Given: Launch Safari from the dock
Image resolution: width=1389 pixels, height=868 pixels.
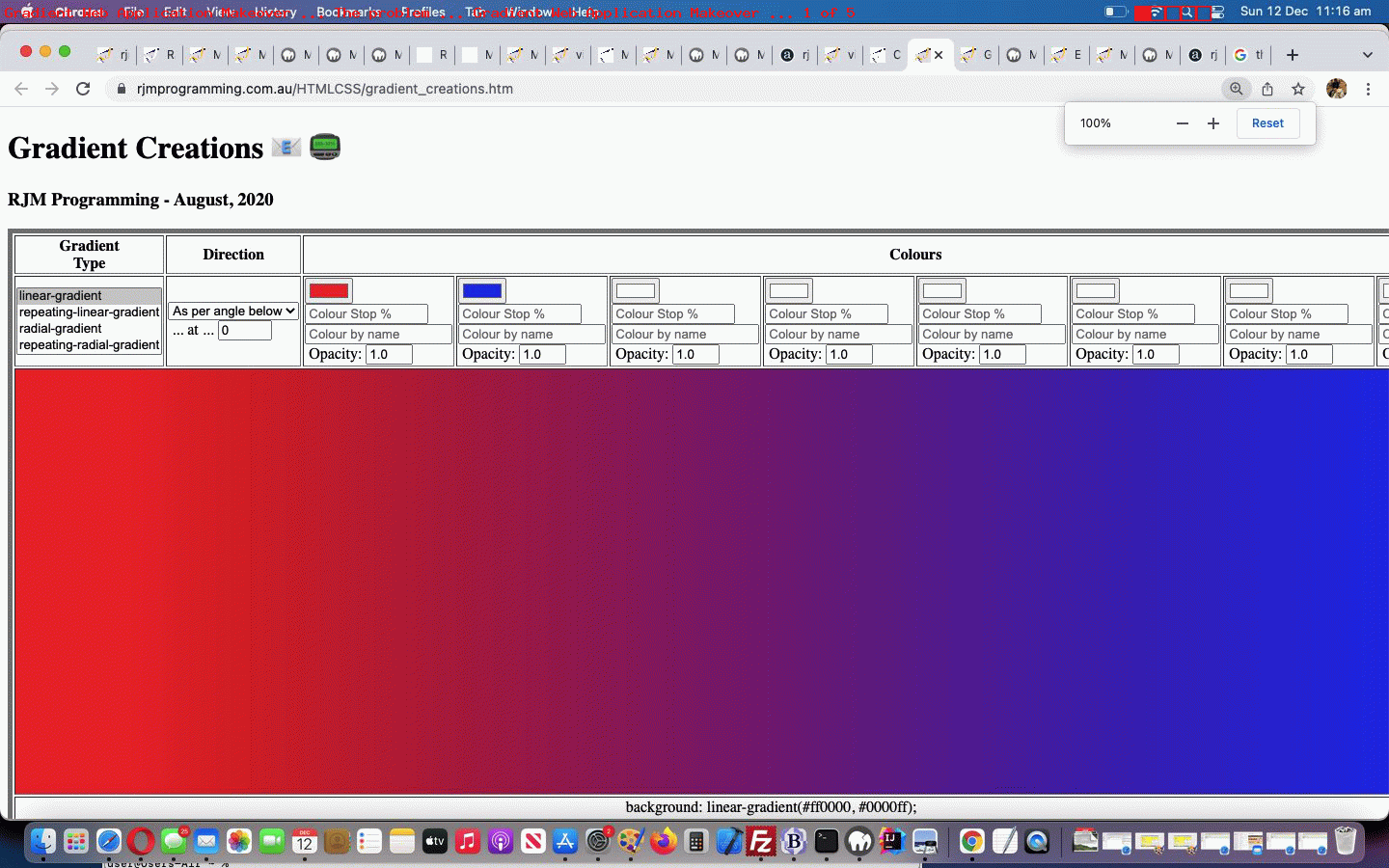Looking at the screenshot, I should coord(108,842).
